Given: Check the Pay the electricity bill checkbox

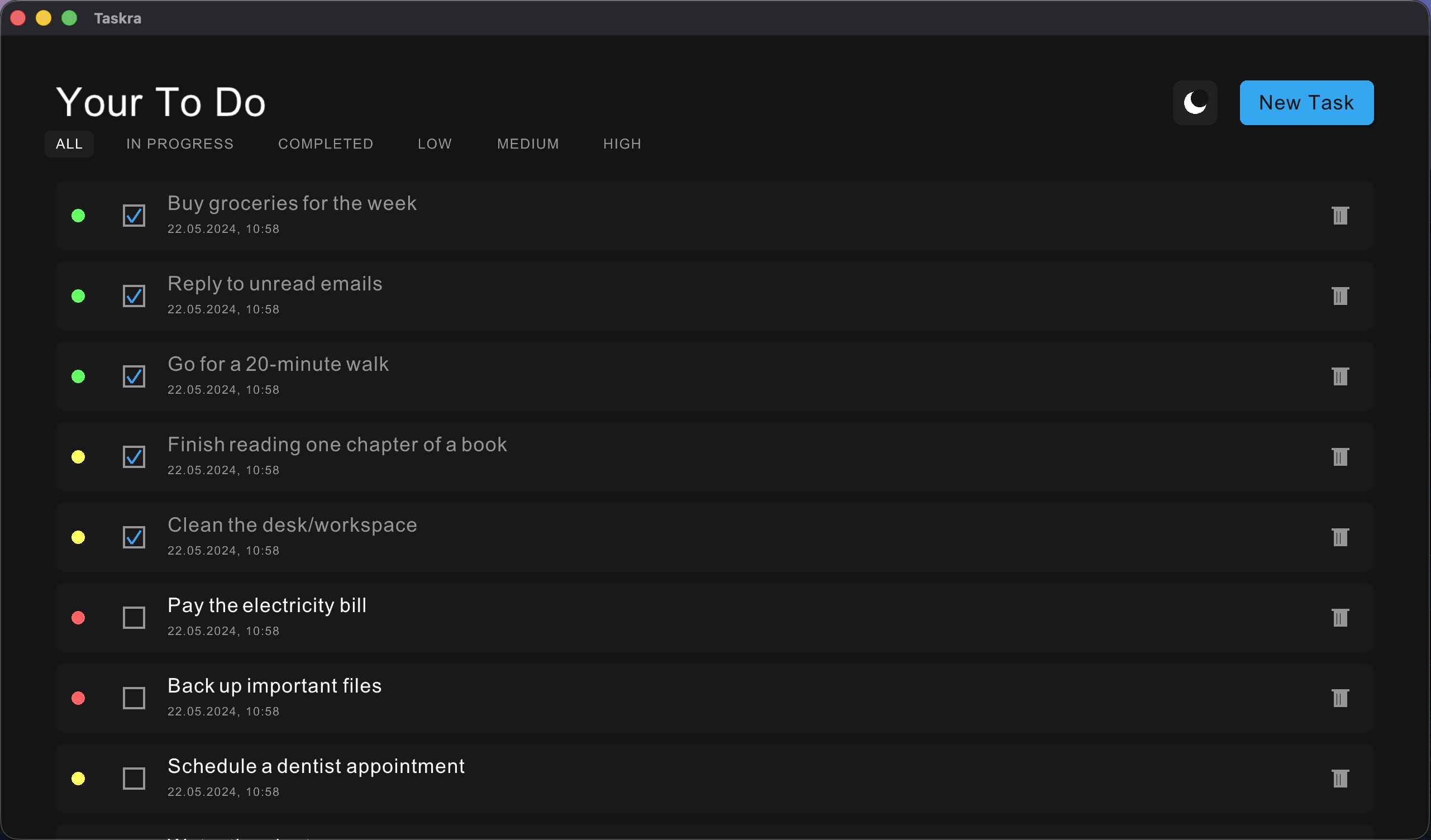Looking at the screenshot, I should [x=134, y=617].
